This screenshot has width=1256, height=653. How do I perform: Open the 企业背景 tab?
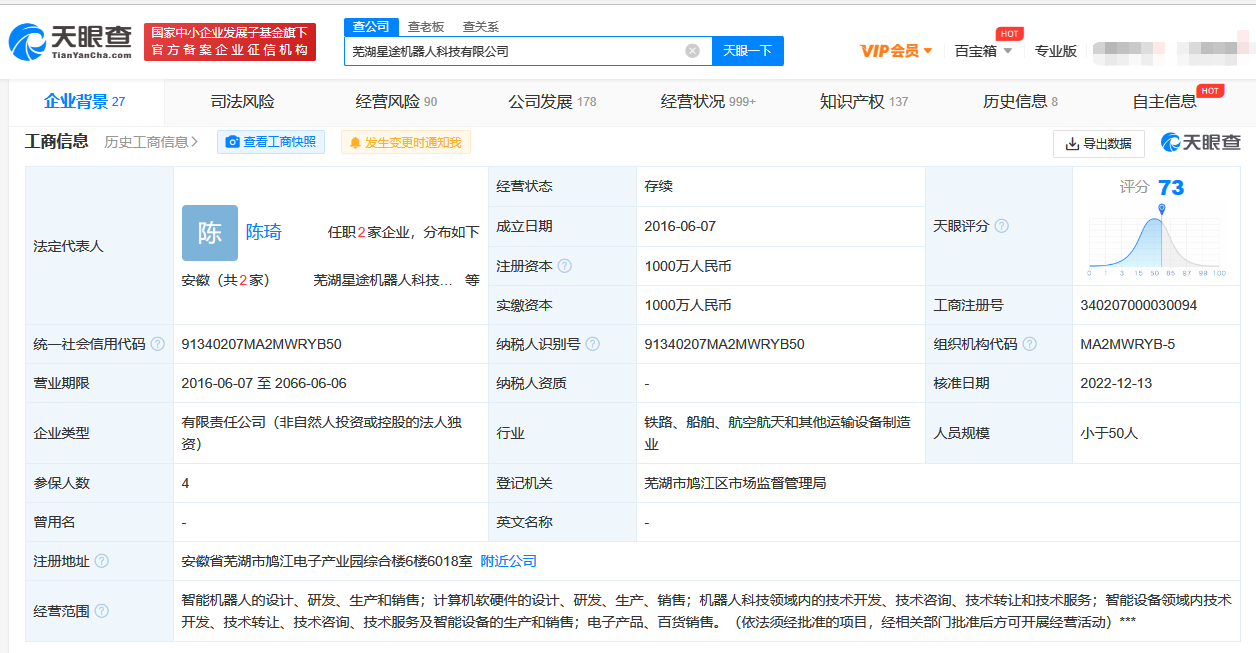(85, 101)
